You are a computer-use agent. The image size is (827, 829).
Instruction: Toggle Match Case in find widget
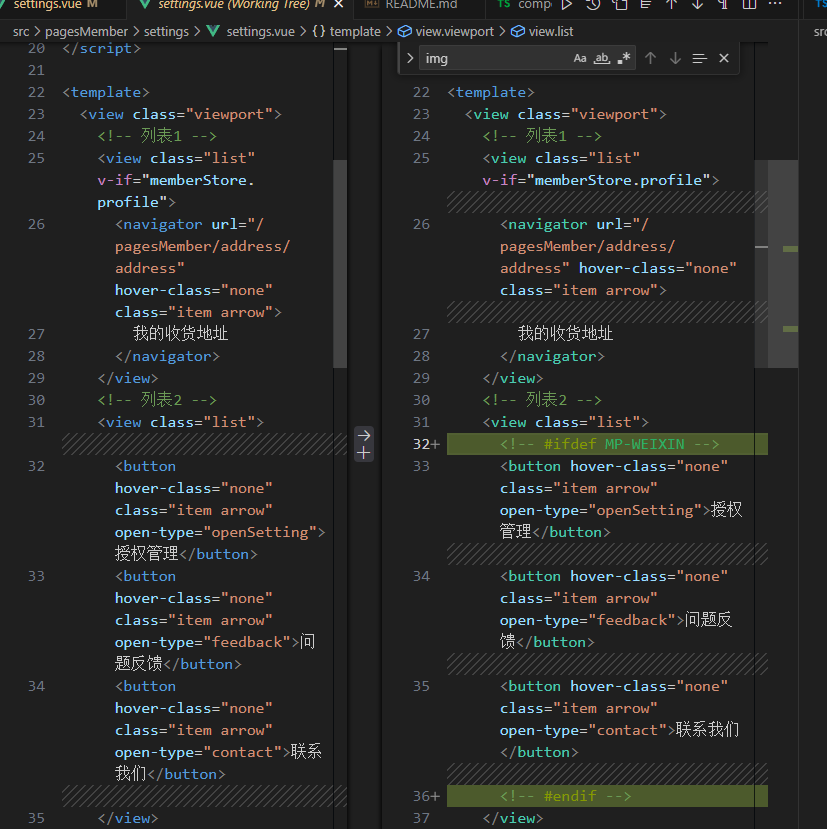pos(580,58)
